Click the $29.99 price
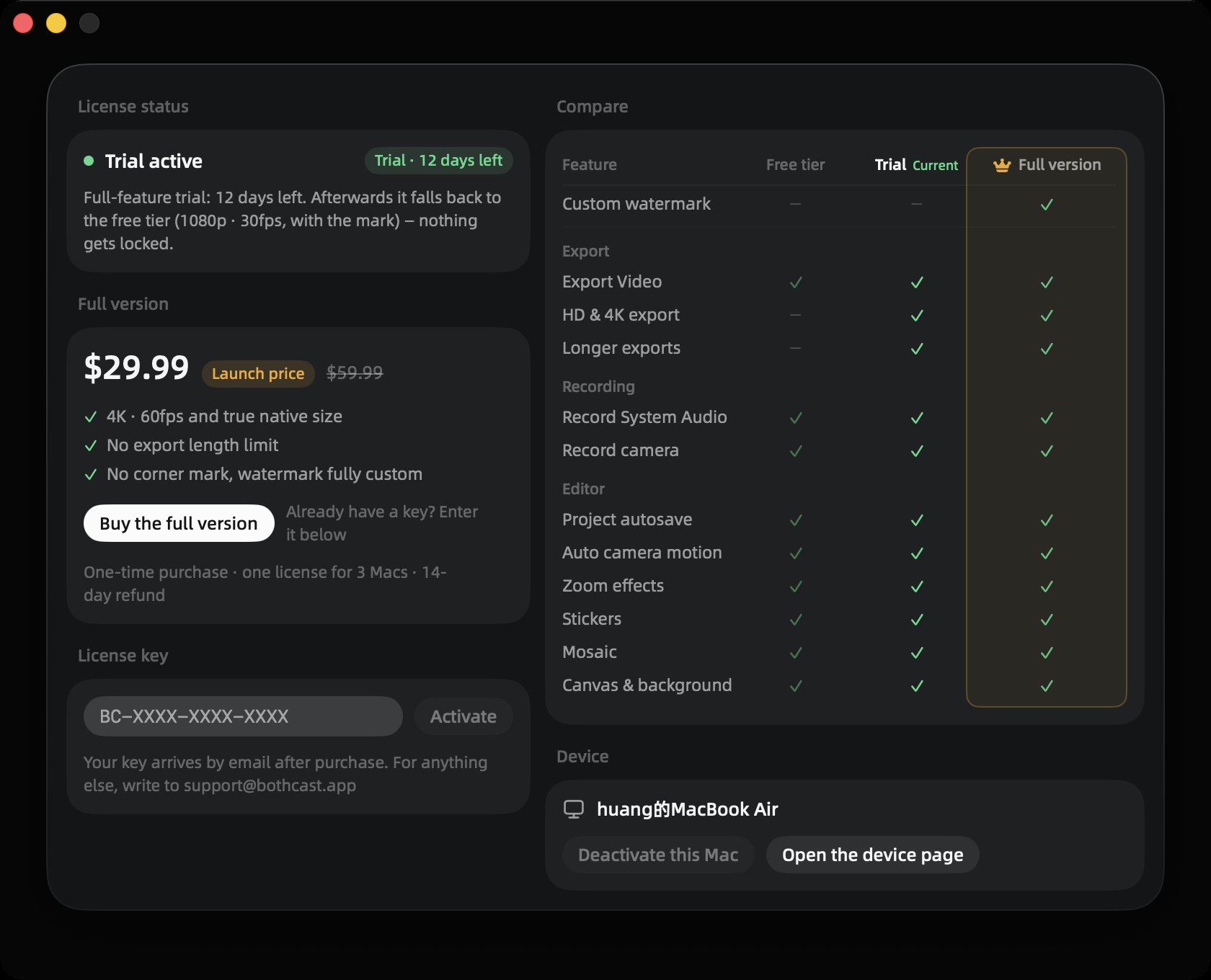 tap(136, 367)
